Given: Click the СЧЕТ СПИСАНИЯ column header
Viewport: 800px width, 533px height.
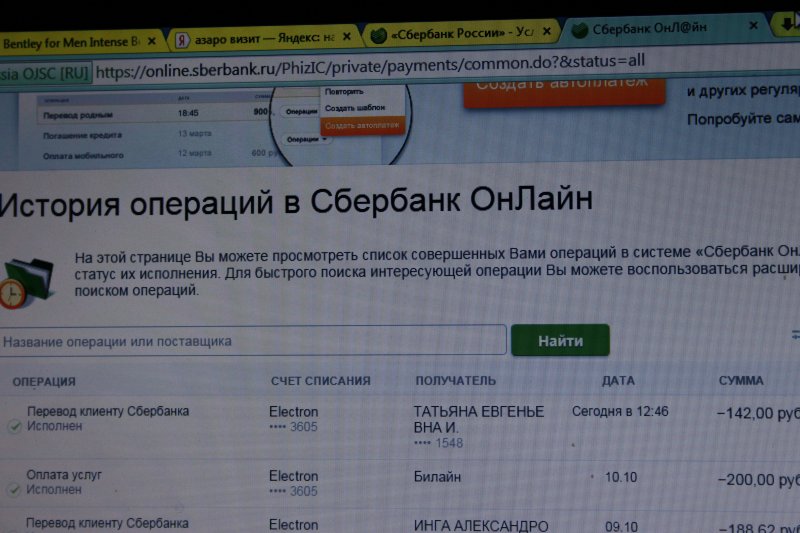Looking at the screenshot, I should (321, 381).
